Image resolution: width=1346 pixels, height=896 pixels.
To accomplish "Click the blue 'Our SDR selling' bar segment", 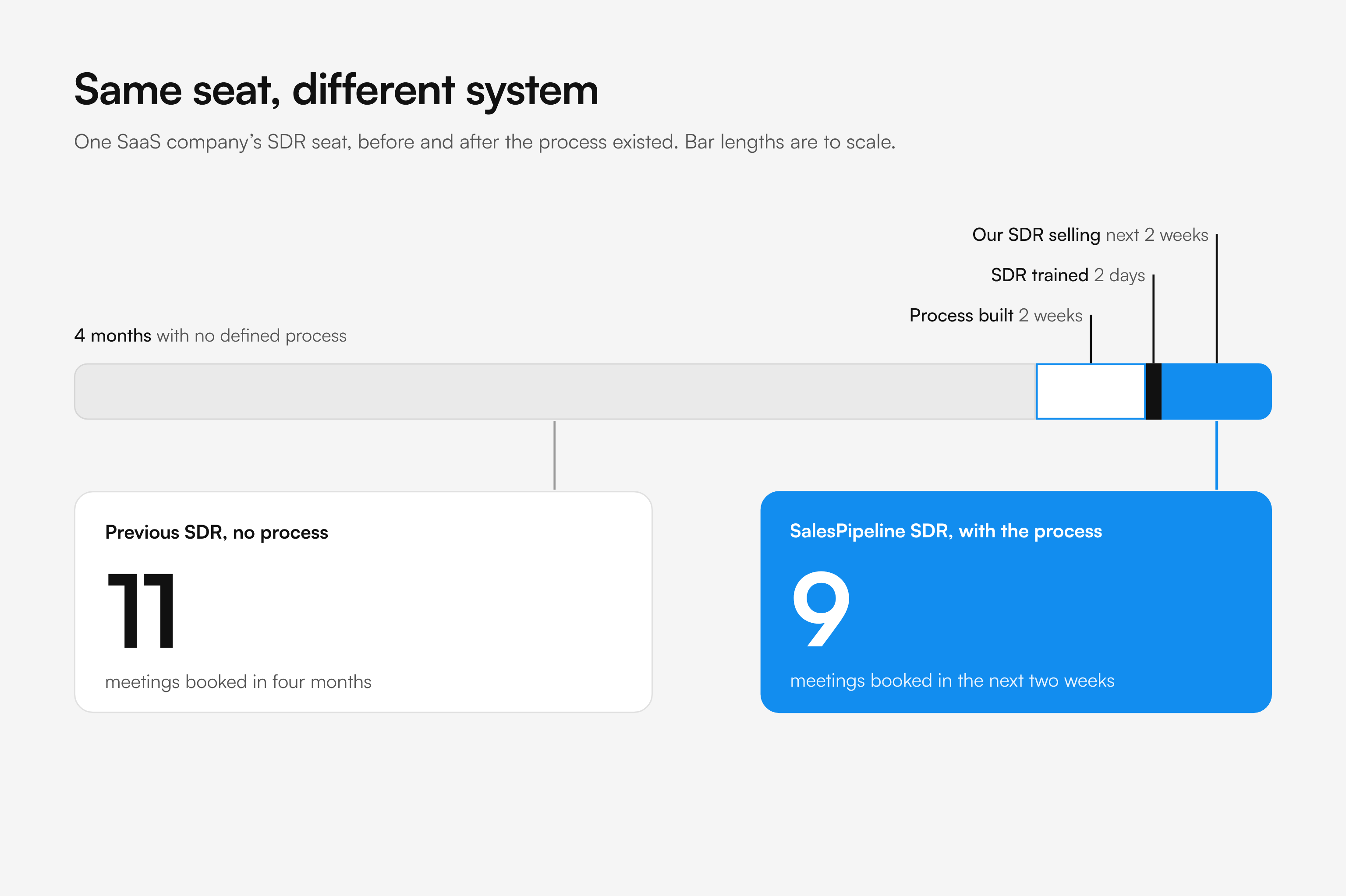I will (1216, 392).
